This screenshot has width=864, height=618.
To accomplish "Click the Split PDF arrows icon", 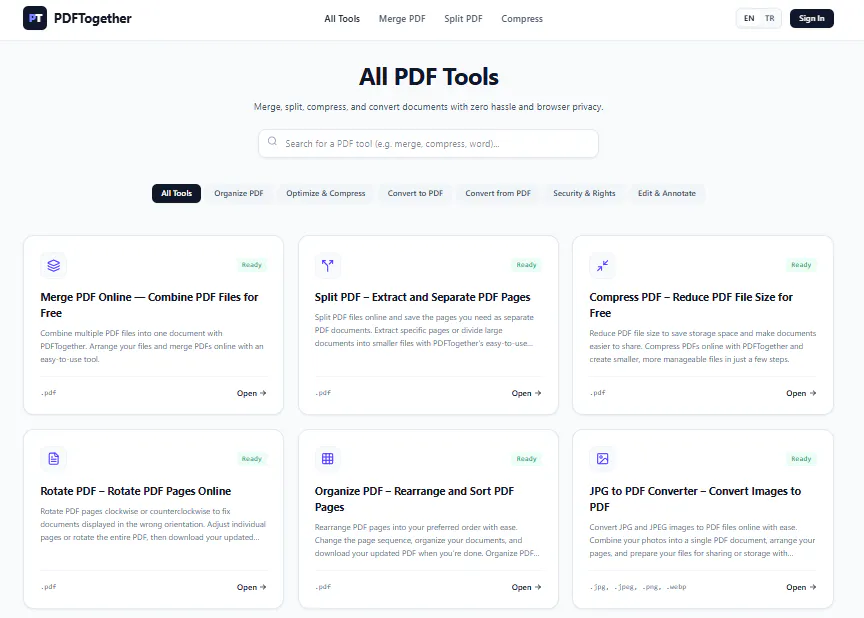I will click(328, 265).
